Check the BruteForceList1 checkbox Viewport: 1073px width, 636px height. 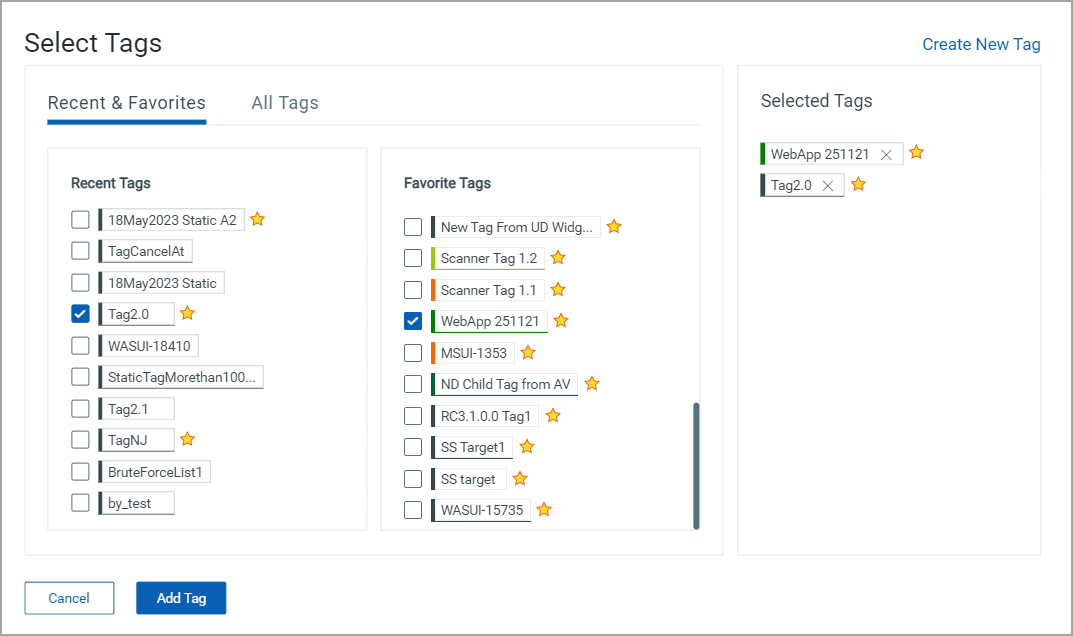pyautogui.click(x=81, y=471)
